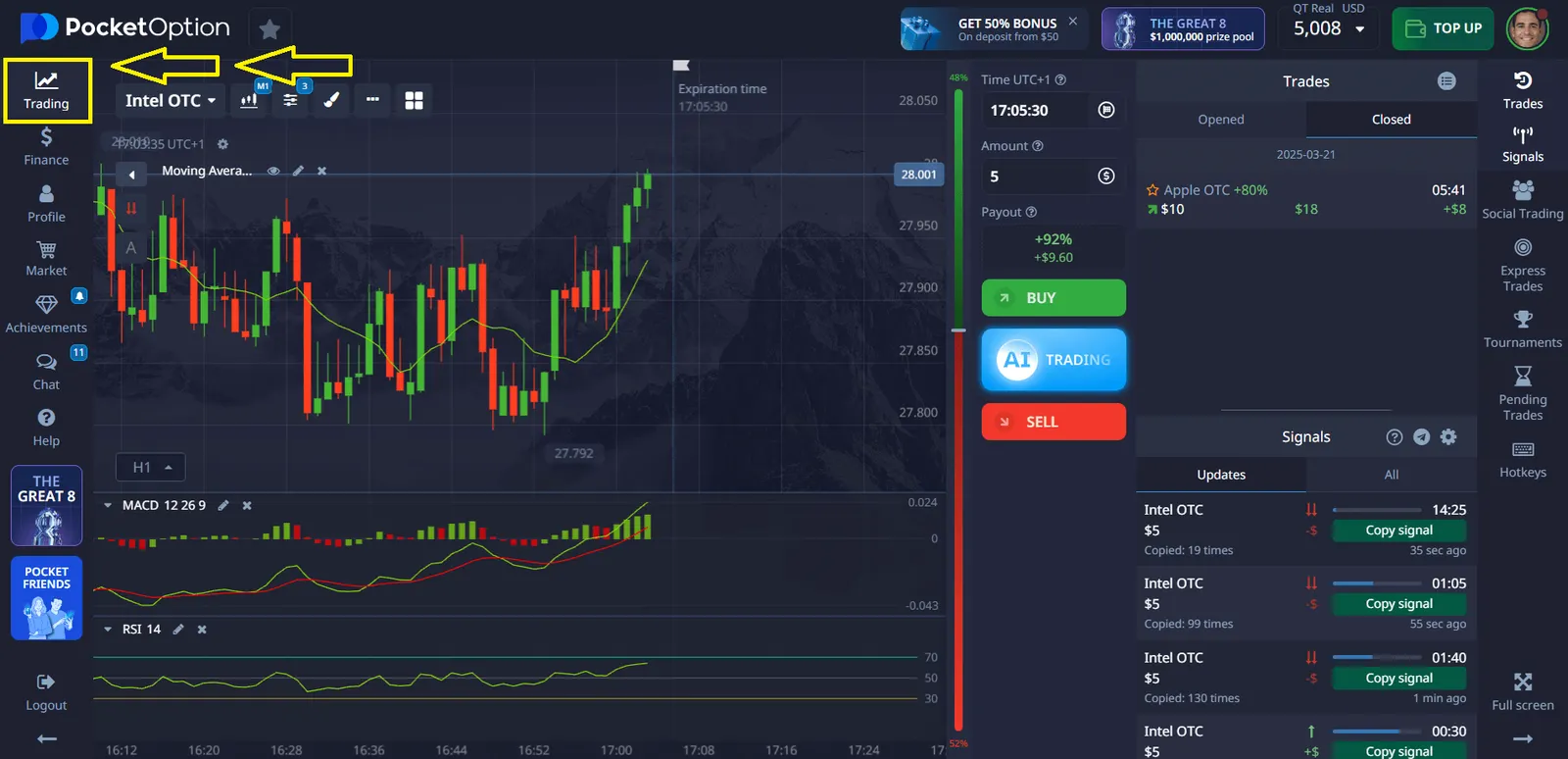
Task: Open Achievements from the left sidebar
Action: [46, 314]
